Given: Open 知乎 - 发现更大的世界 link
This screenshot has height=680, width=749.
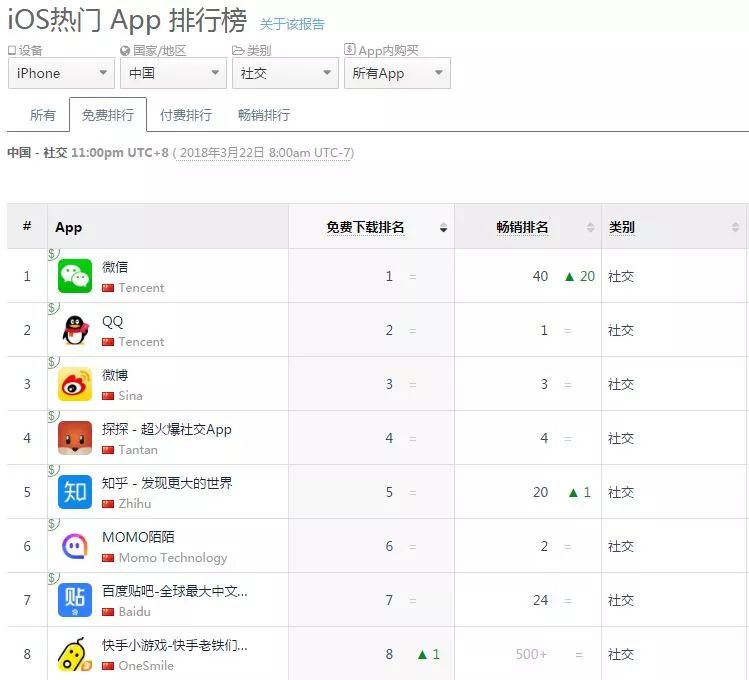Looking at the screenshot, I should coord(167,483).
